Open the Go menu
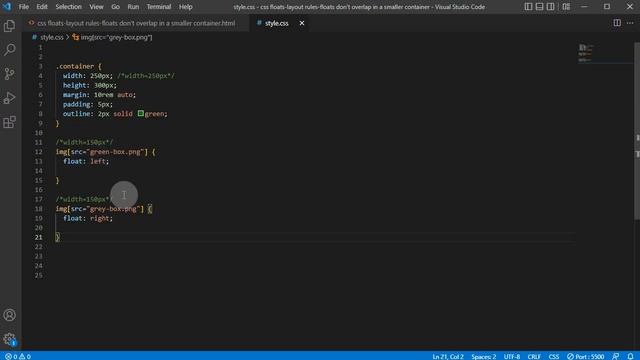This screenshot has width=640, height=360. [116, 7]
